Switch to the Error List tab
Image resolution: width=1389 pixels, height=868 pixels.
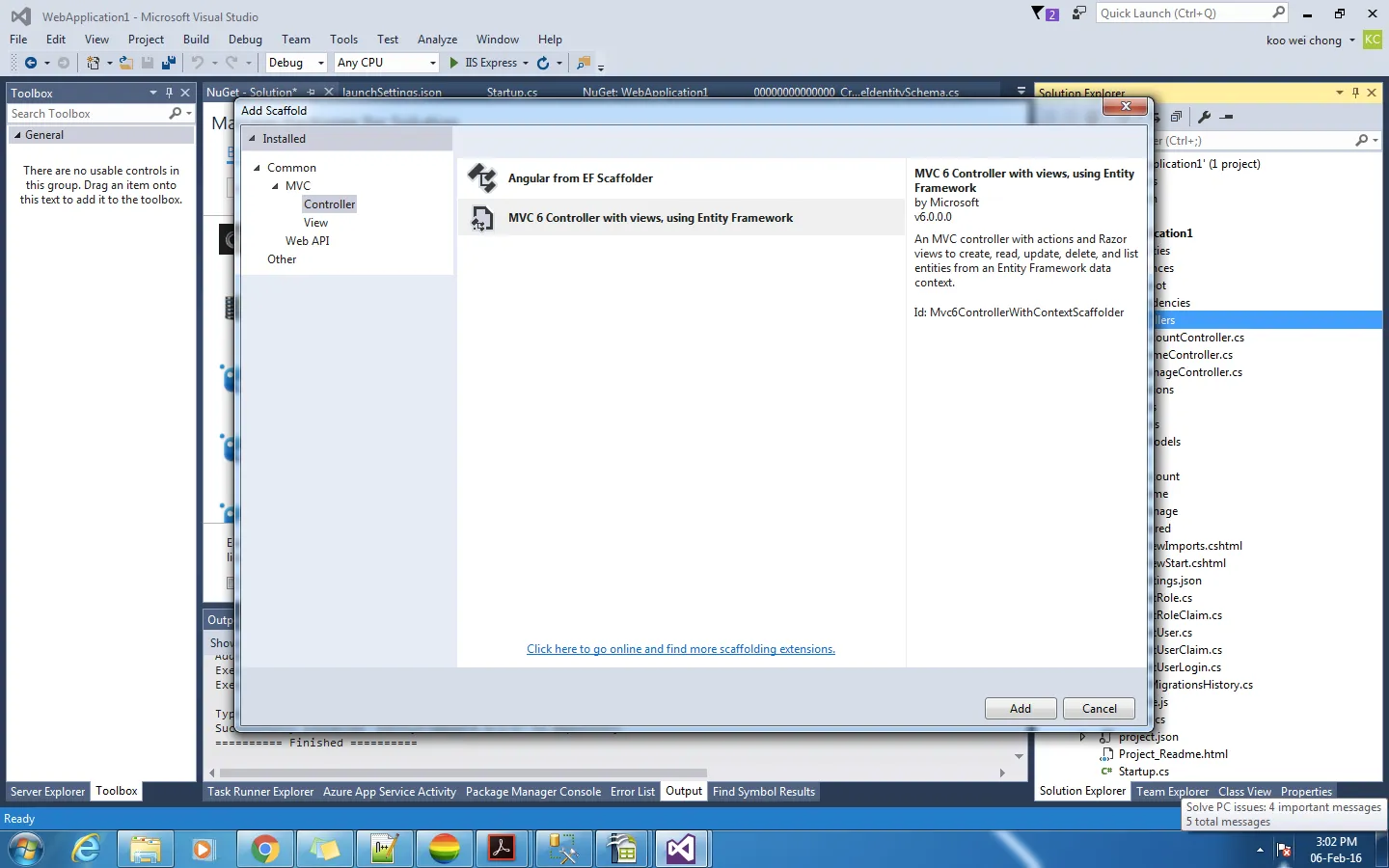pyautogui.click(x=633, y=792)
